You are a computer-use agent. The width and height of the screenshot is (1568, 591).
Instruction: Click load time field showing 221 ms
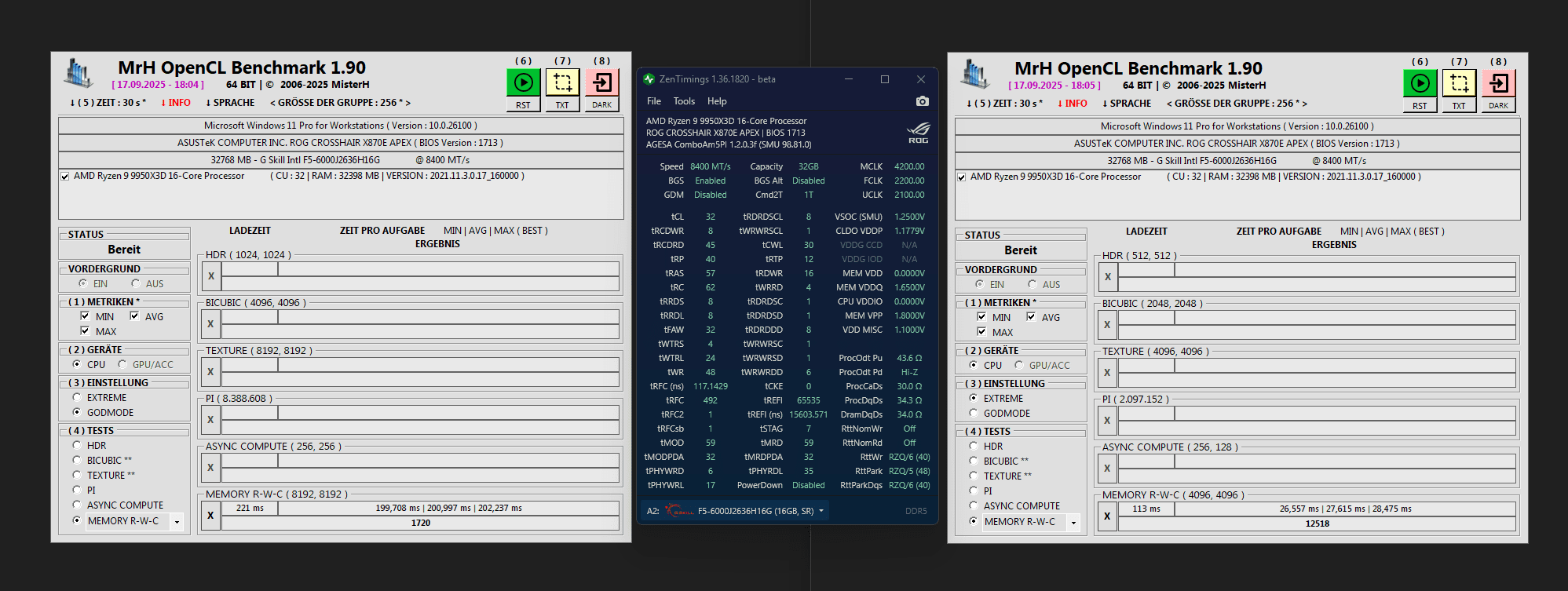pyautogui.click(x=250, y=508)
